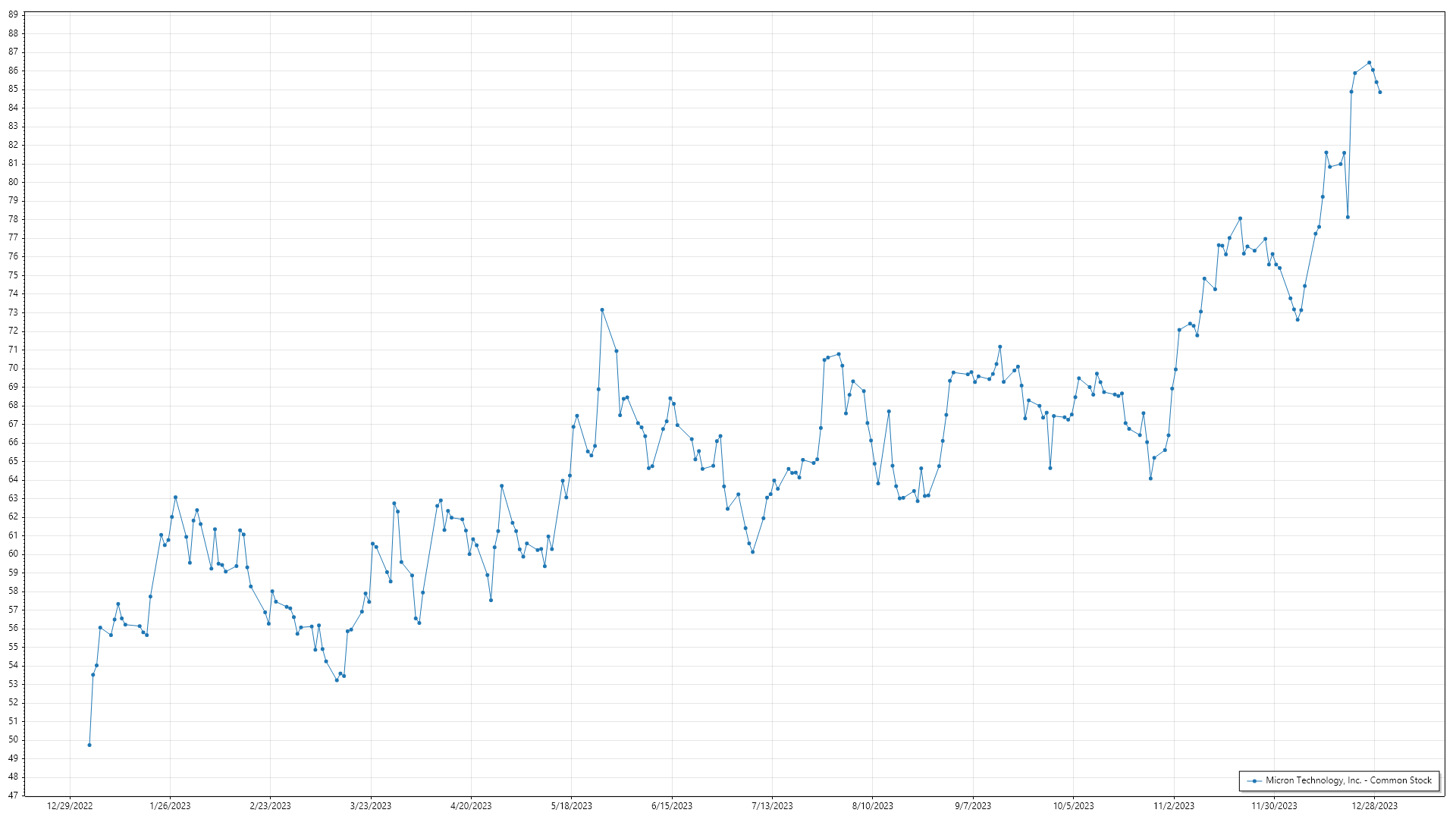Click the 8/10/2023 x-axis date label

point(872,806)
